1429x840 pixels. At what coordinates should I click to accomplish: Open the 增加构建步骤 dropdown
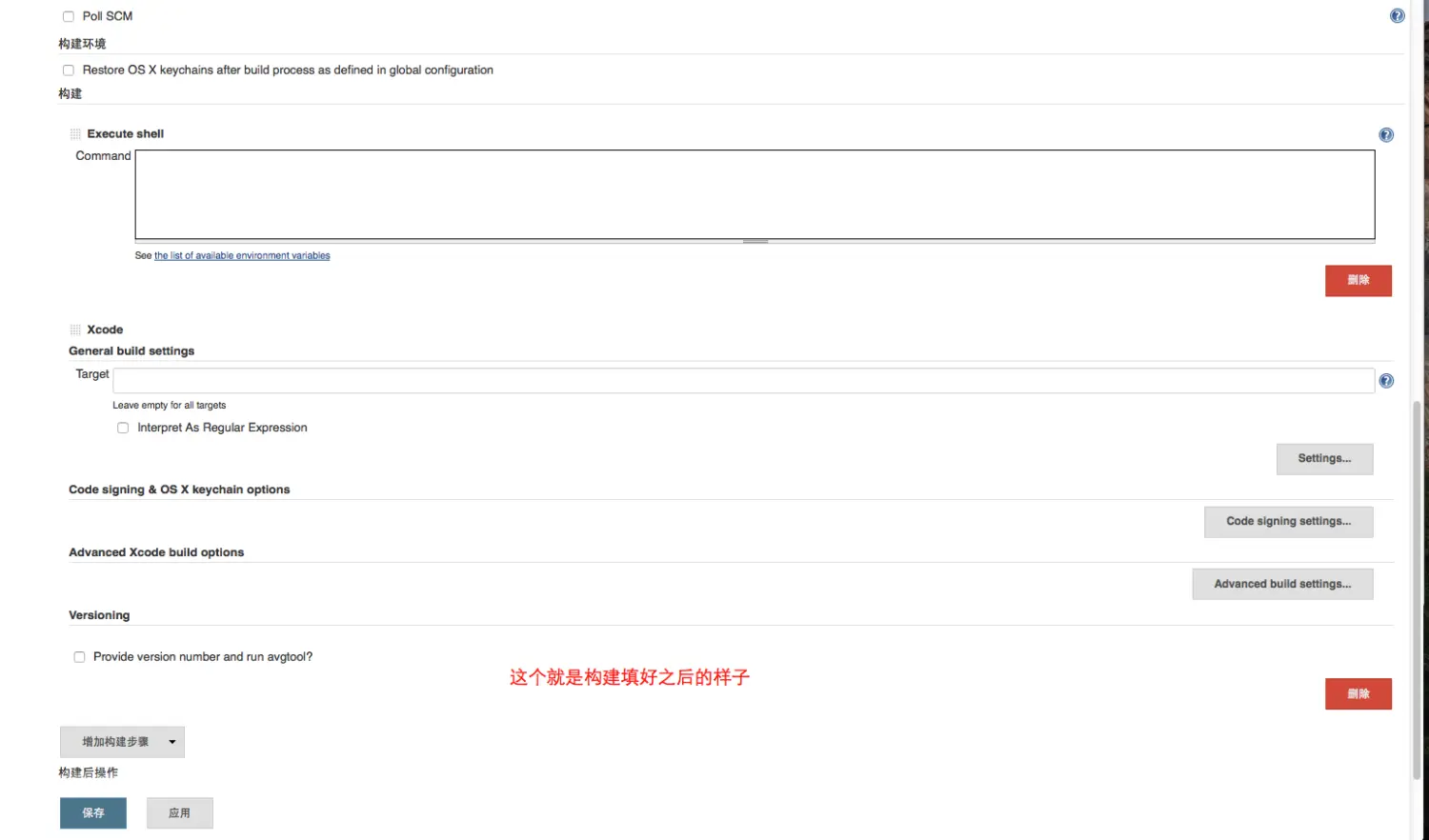(122, 742)
